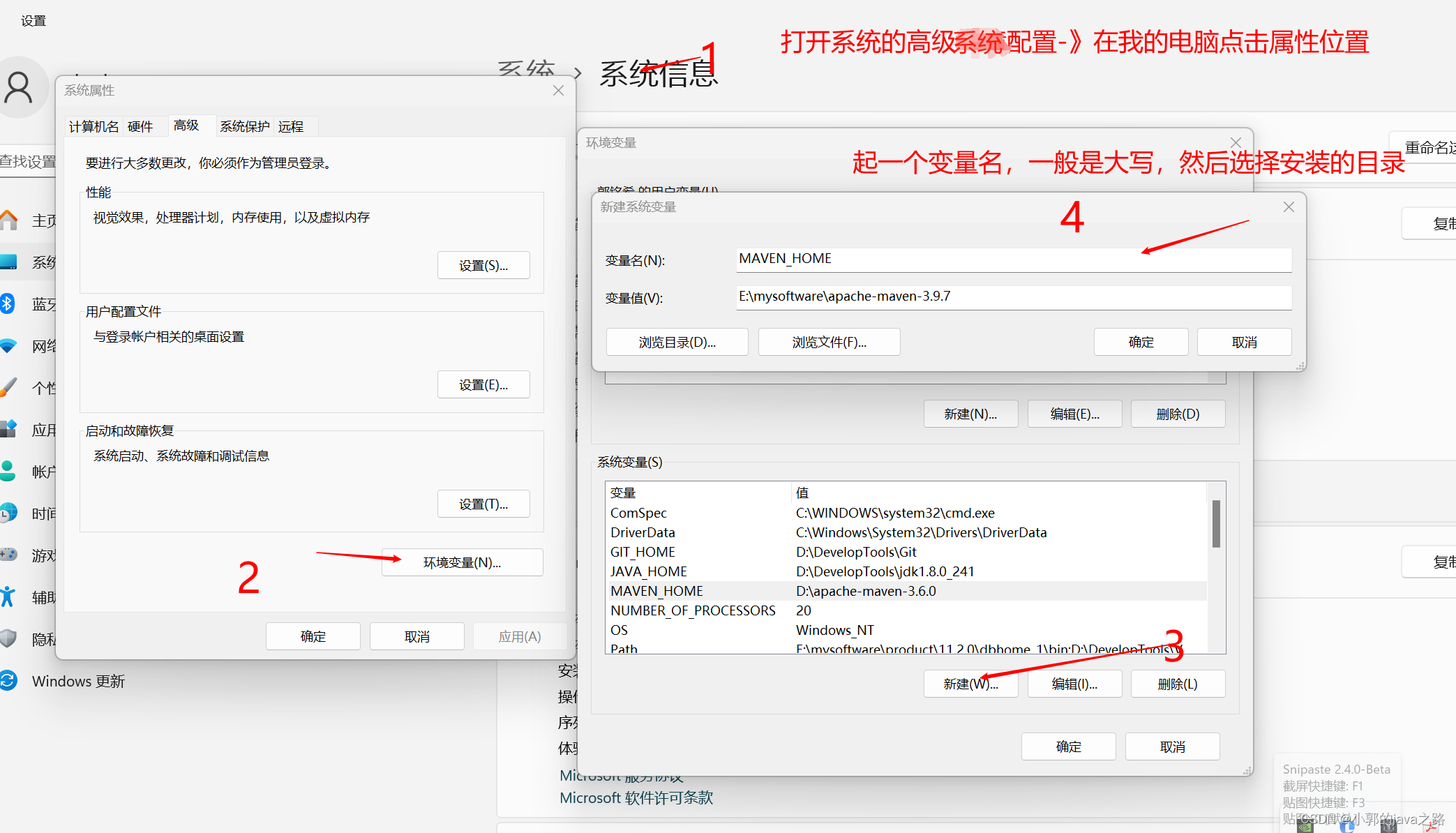This screenshot has width=1456, height=833.
Task: Click the Home house icon in sidebar
Action: tap(8, 220)
